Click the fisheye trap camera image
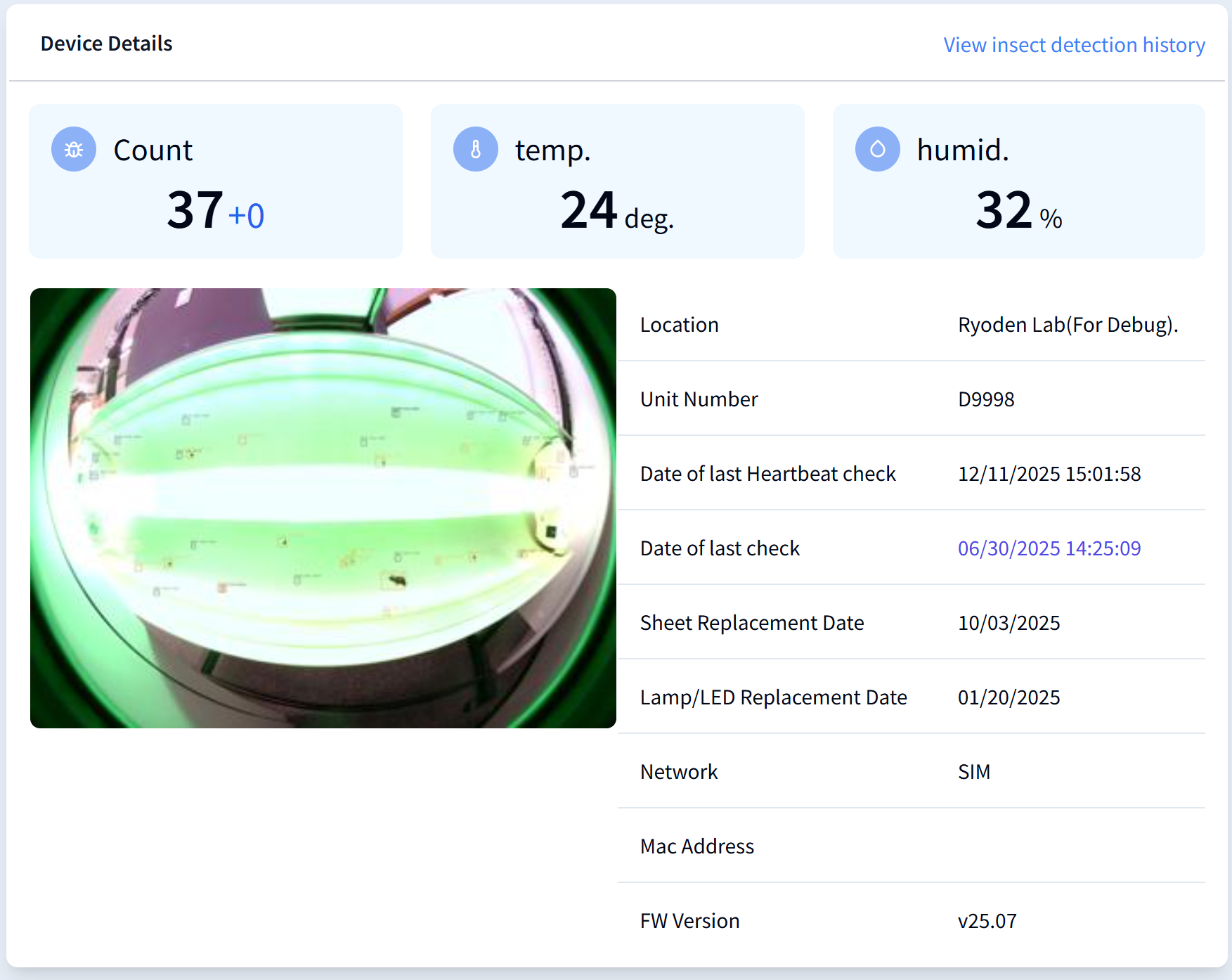Viewport: 1232px width, 980px height. pyautogui.click(x=323, y=508)
